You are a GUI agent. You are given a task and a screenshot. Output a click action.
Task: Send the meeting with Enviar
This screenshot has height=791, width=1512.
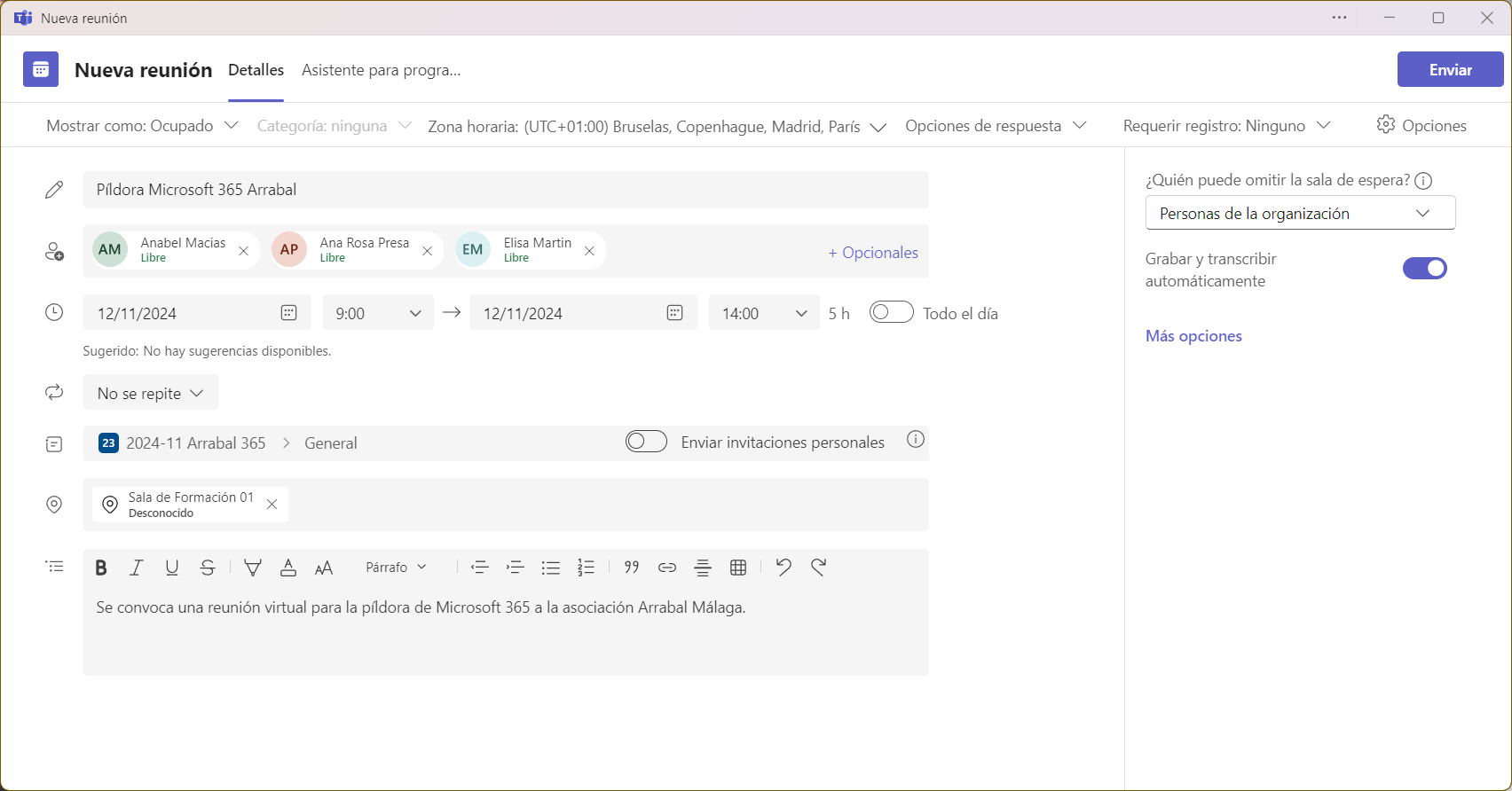tap(1451, 69)
